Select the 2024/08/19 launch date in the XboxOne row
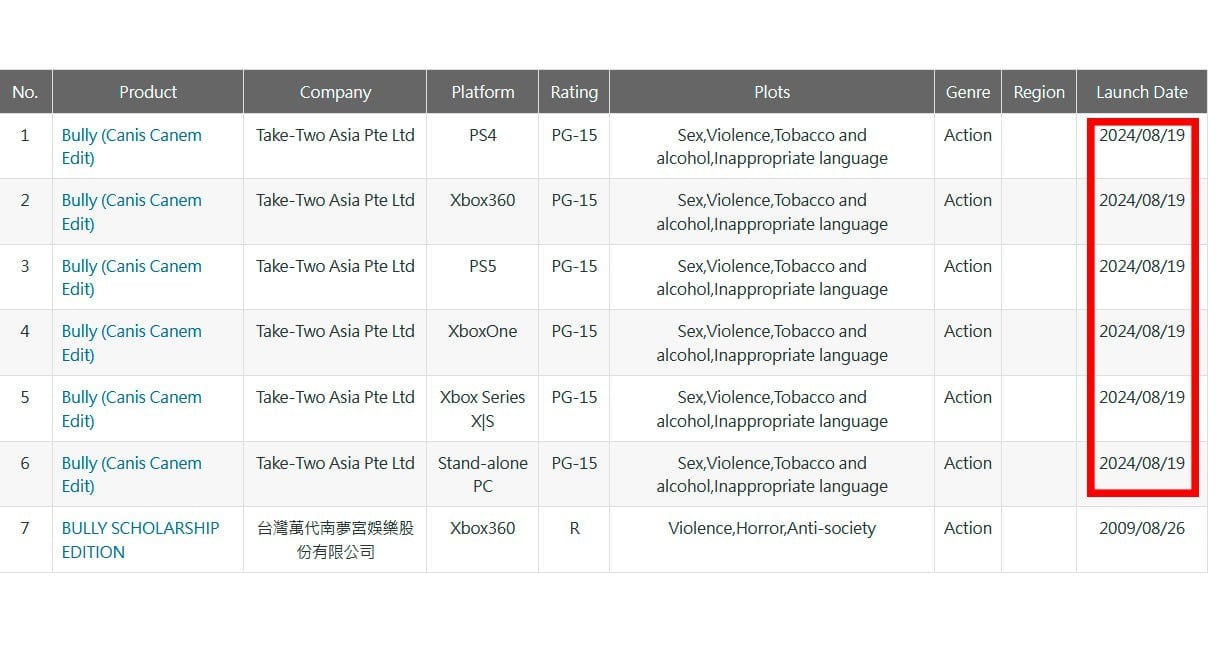The height and width of the screenshot is (672, 1228). pos(1142,331)
